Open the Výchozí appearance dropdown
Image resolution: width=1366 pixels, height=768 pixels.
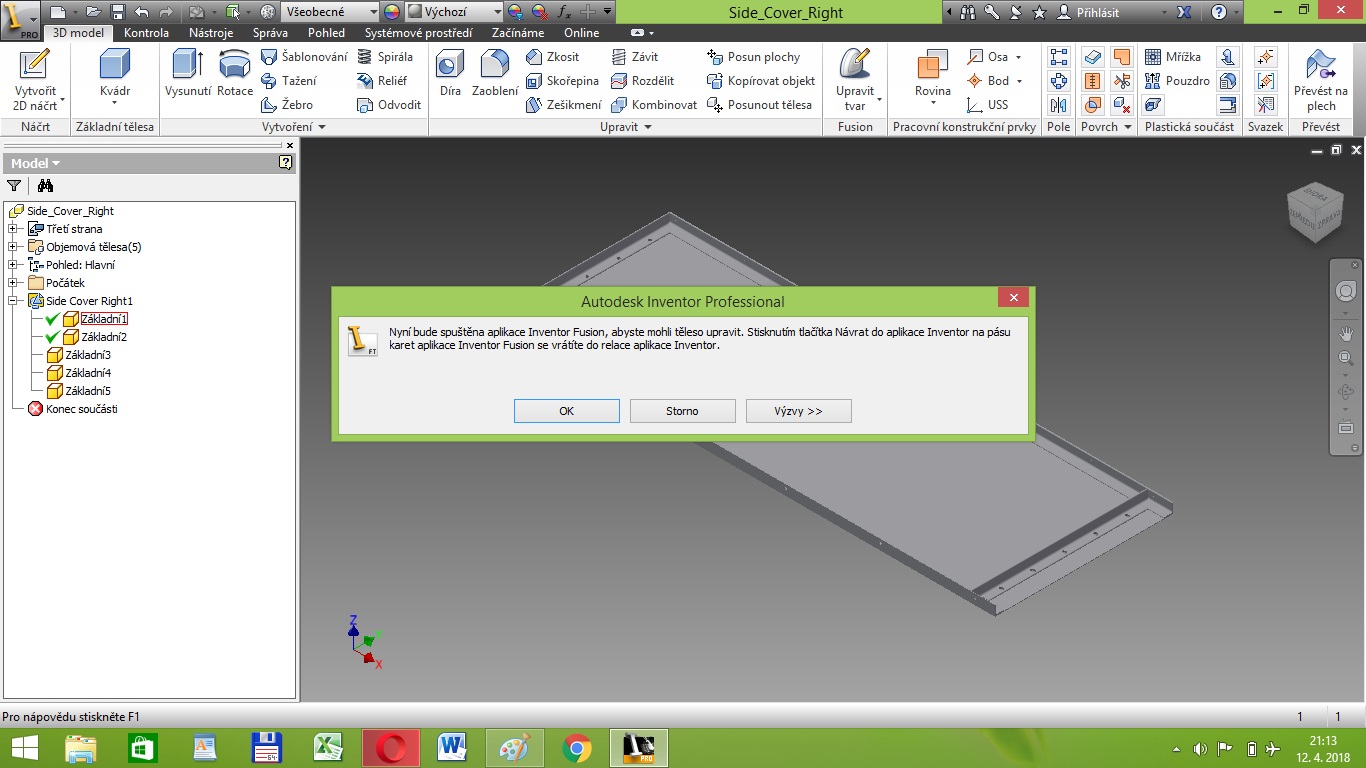[x=454, y=12]
